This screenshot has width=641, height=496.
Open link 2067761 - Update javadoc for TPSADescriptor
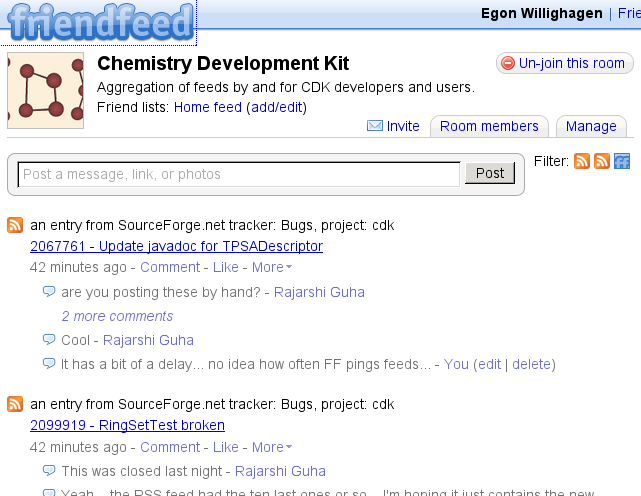pos(177,246)
